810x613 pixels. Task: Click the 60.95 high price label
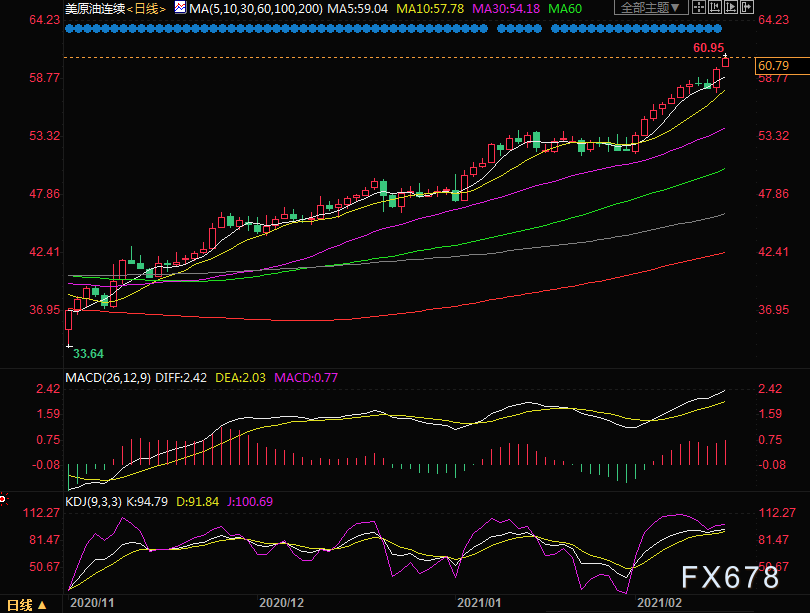[x=708, y=48]
